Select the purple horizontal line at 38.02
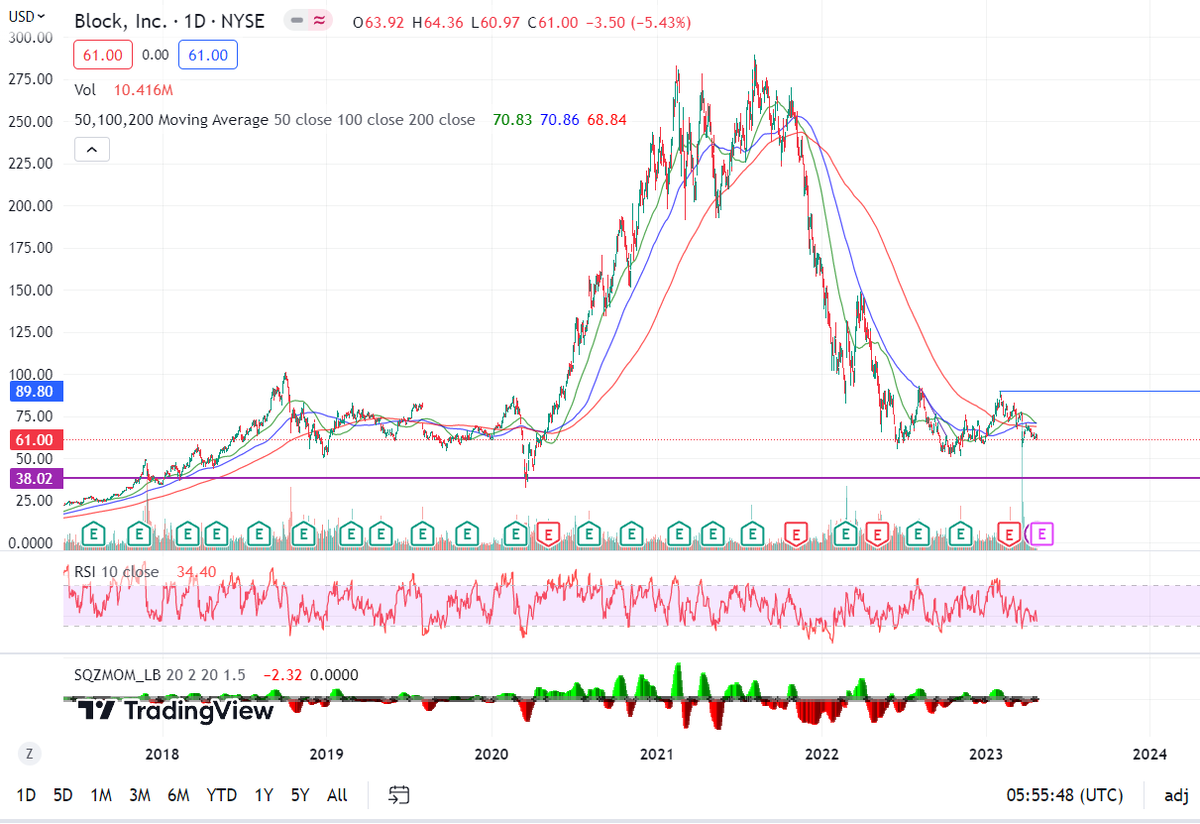The height and width of the screenshot is (824, 1200). tap(630, 478)
